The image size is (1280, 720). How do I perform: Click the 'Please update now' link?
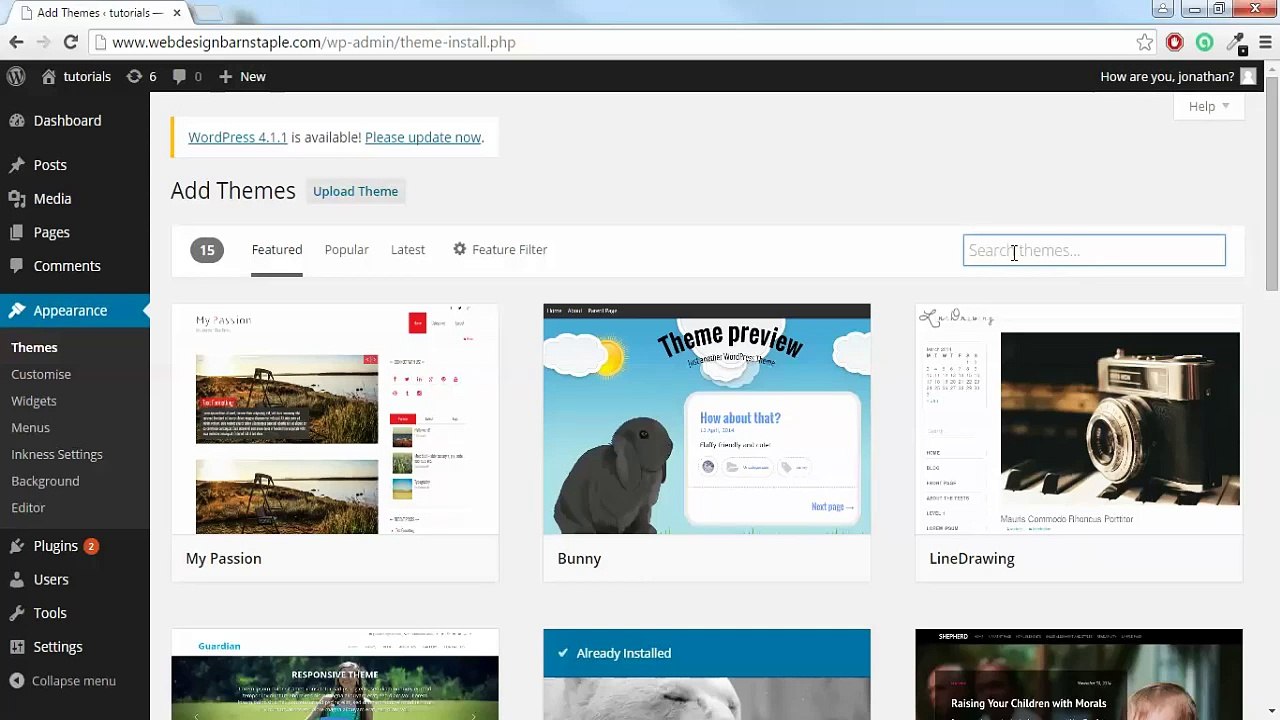click(x=423, y=137)
